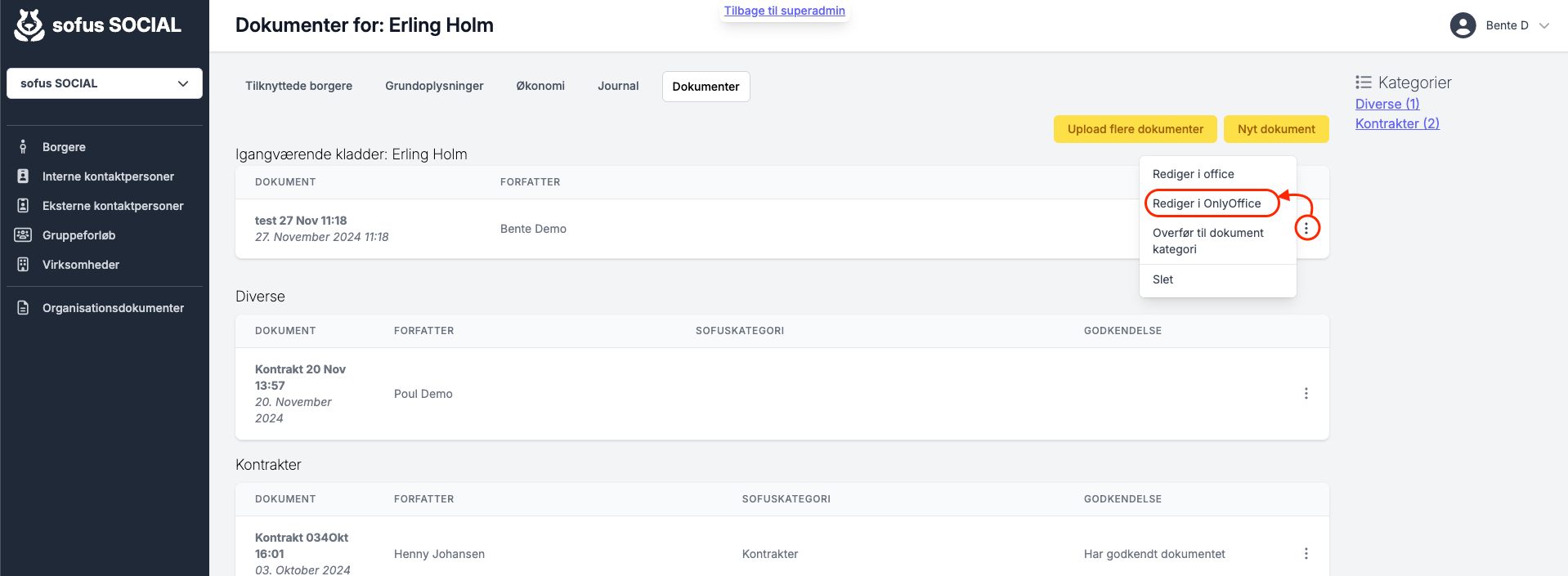Switch to the Journal tab
The width and height of the screenshot is (1568, 576).
(x=618, y=86)
